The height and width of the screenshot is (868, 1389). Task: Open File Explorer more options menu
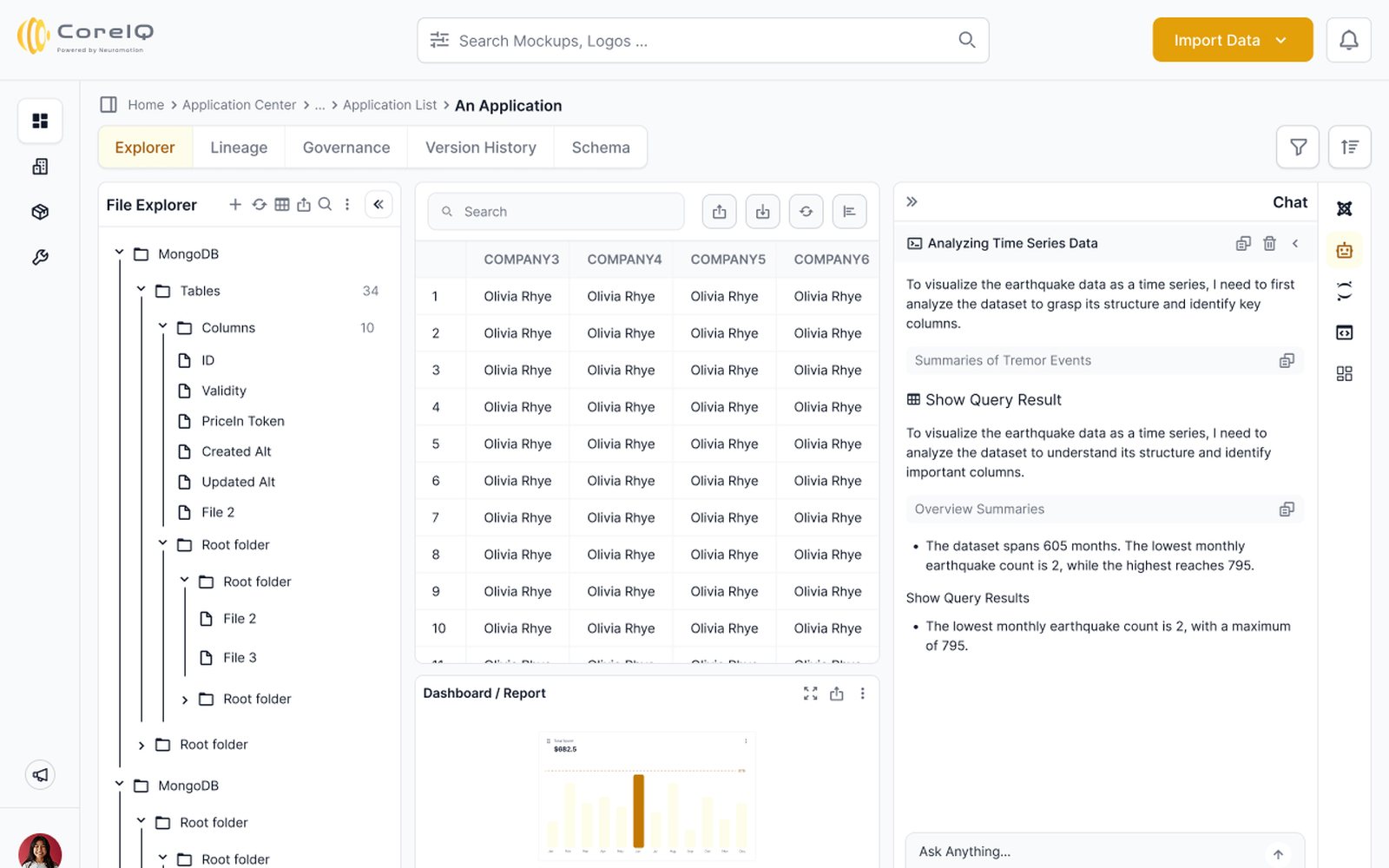point(347,205)
